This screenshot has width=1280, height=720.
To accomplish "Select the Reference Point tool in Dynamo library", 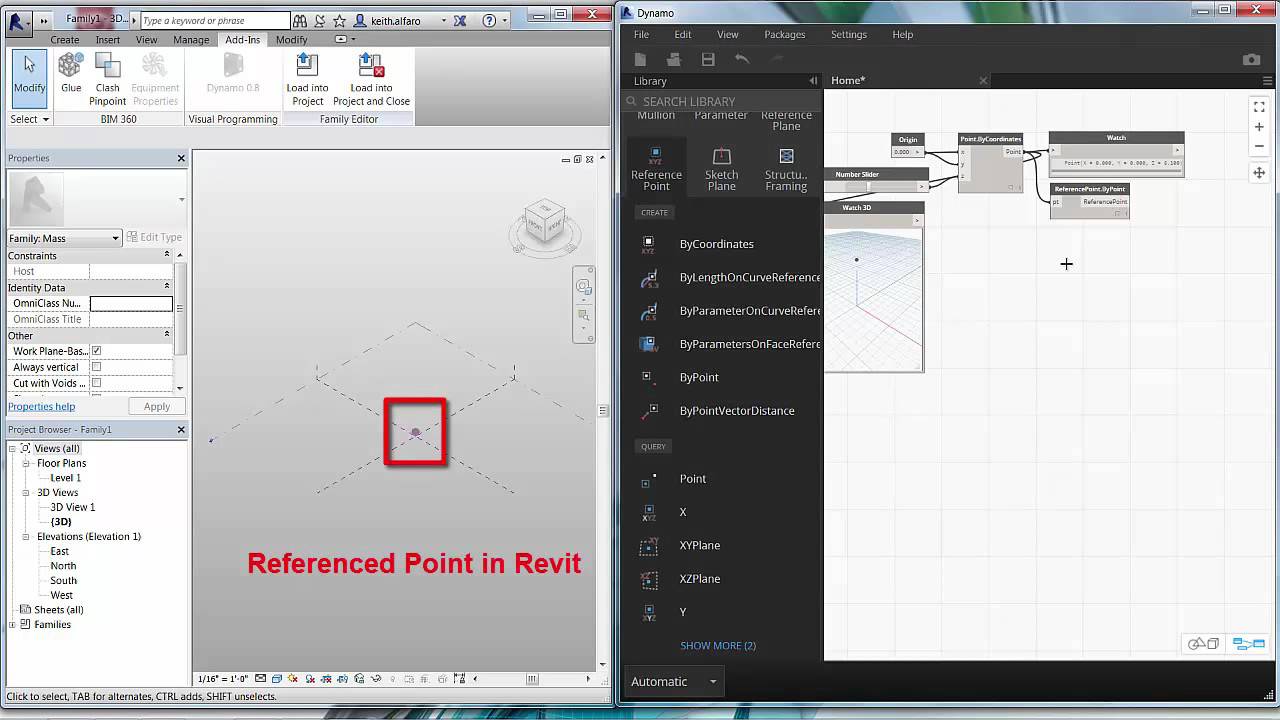I will [x=656, y=166].
